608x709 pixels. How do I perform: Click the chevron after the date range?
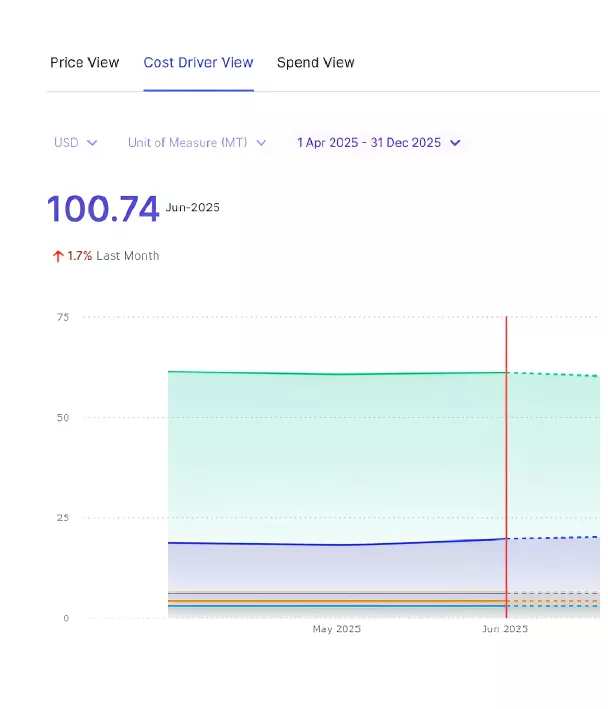455,143
